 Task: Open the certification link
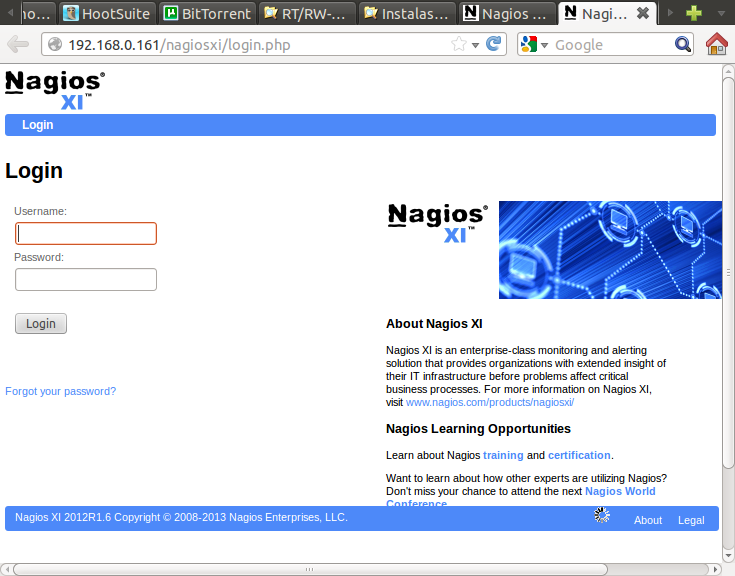click(x=579, y=455)
